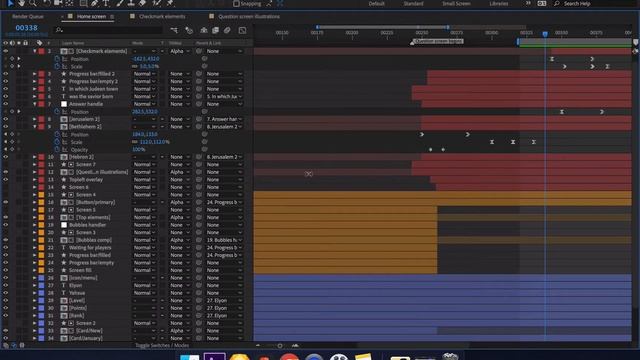Toggle frame blending icon in timeline header

[215, 30]
